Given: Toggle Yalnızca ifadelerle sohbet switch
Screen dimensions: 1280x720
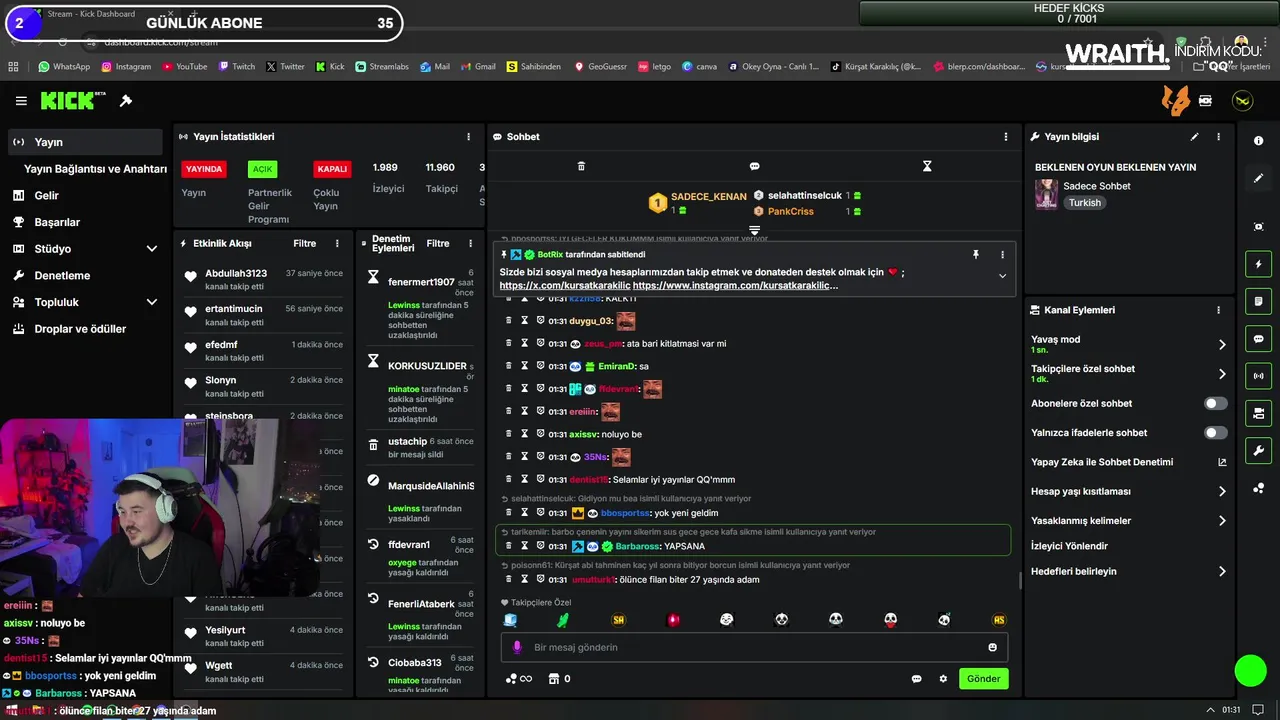Looking at the screenshot, I should 1215,433.
